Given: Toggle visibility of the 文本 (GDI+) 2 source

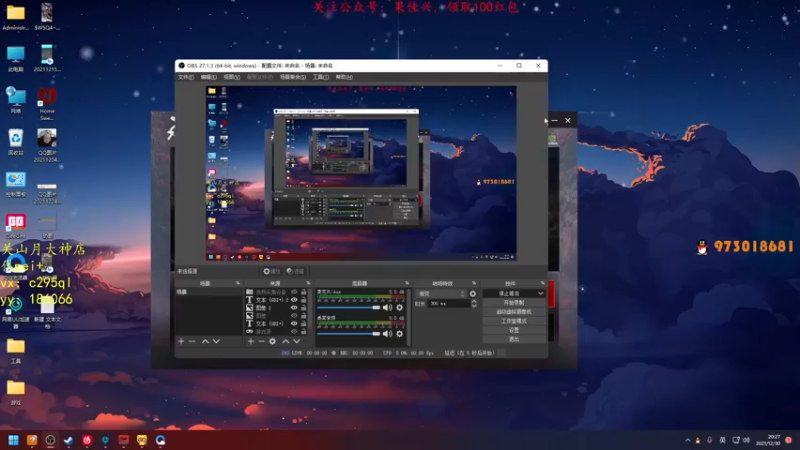Looking at the screenshot, I should [x=294, y=300].
